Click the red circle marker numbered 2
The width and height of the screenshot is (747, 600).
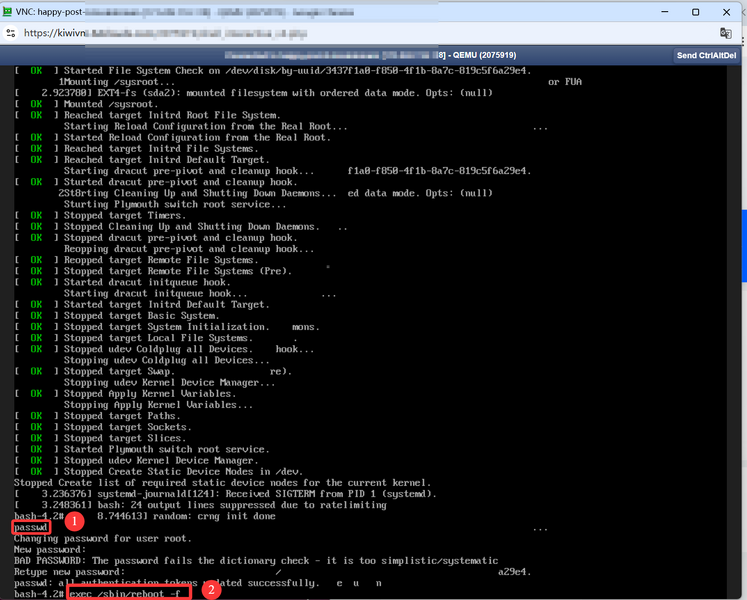[211, 590]
